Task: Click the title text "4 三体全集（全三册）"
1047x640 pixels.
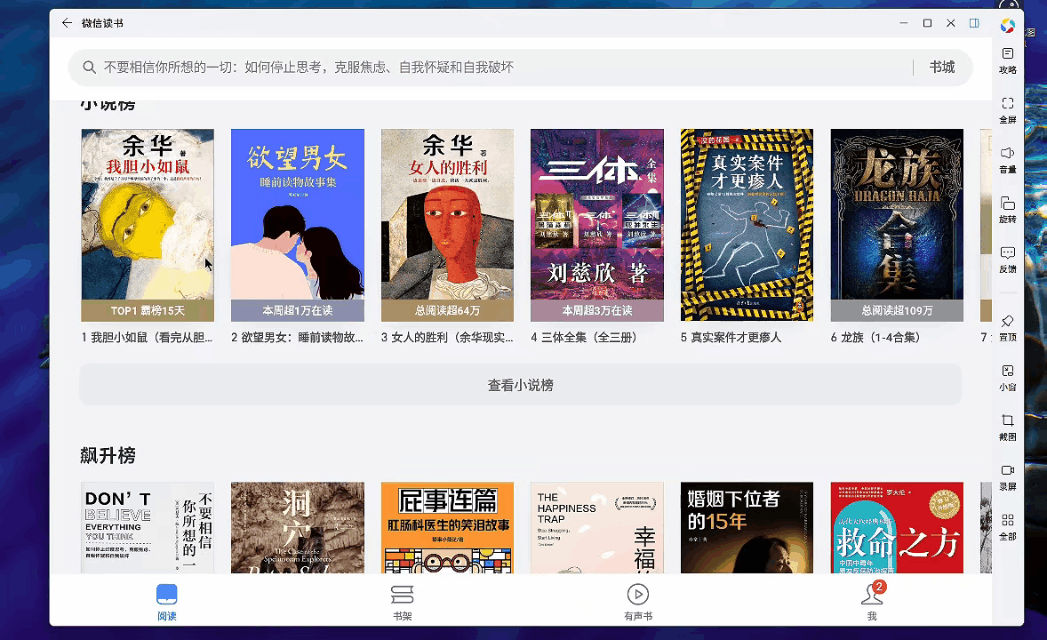Action: (x=584, y=337)
